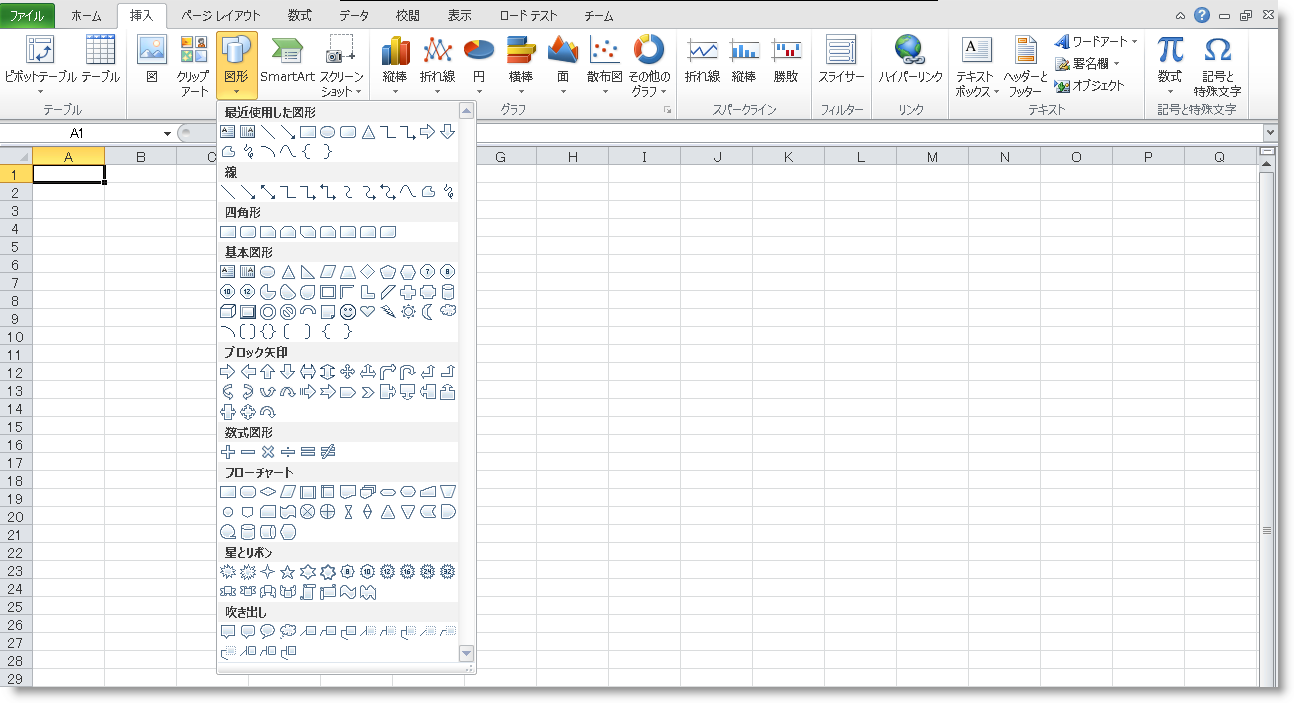Select the smiley face shape
1294x703 pixels.
(x=348, y=312)
